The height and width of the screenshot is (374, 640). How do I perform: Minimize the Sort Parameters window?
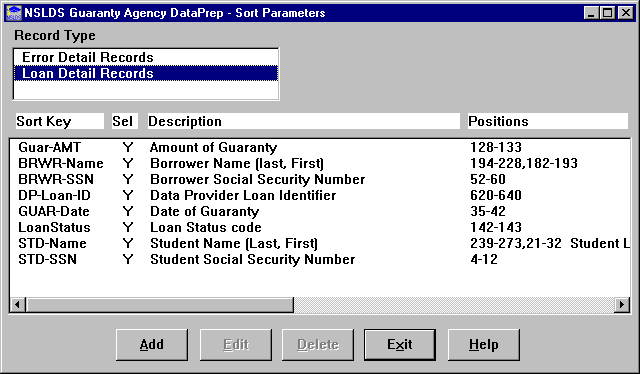[x=591, y=13]
